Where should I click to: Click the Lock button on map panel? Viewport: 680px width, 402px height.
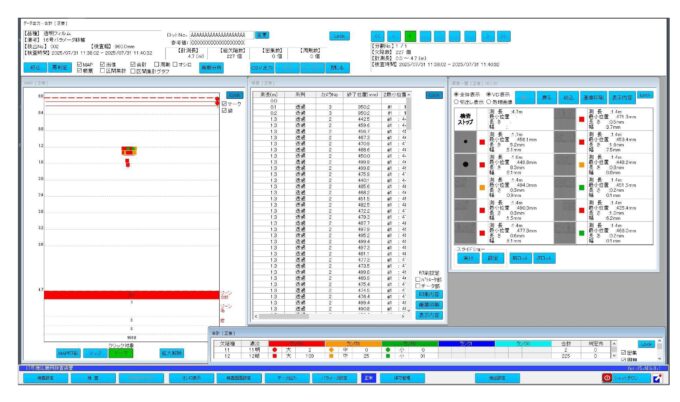pos(234,94)
